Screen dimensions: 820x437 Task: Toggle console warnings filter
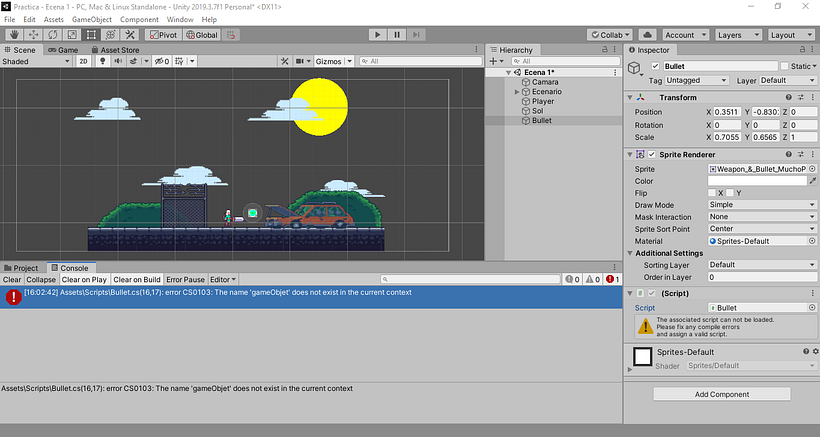click(x=593, y=279)
